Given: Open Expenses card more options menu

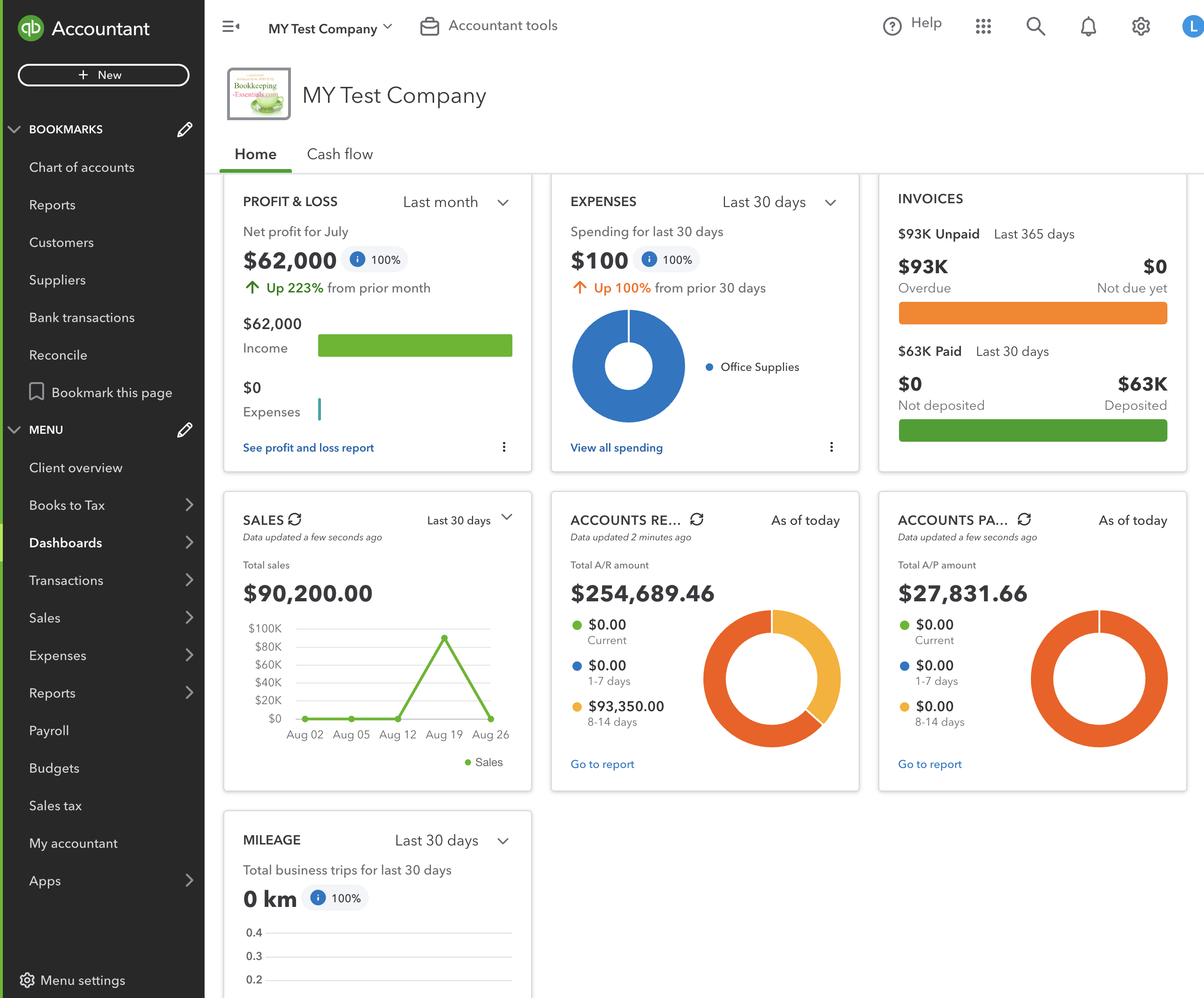Looking at the screenshot, I should pos(831,447).
